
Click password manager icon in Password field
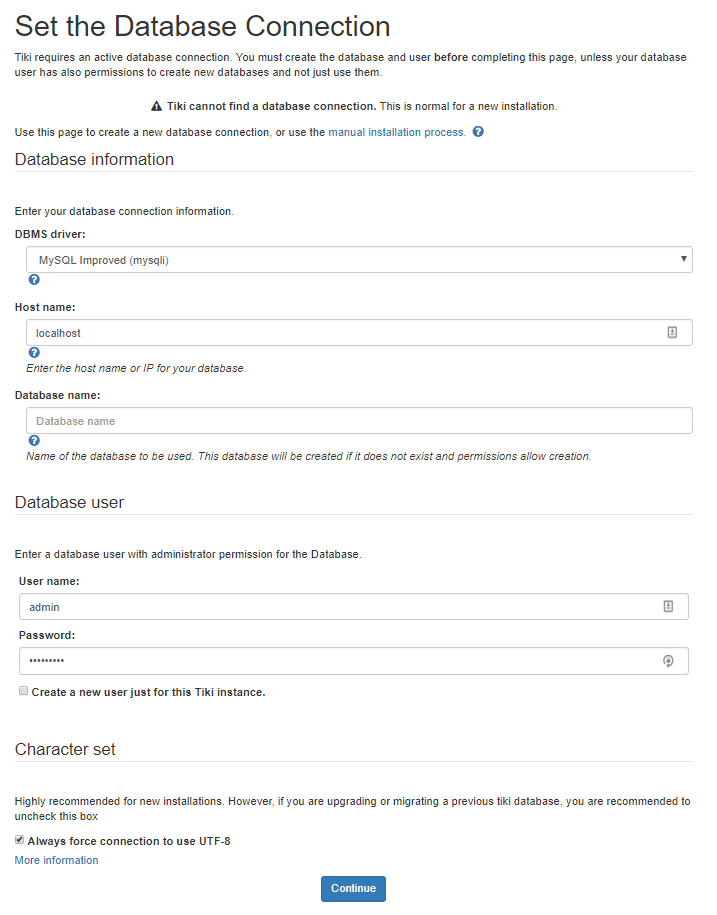[x=668, y=661]
